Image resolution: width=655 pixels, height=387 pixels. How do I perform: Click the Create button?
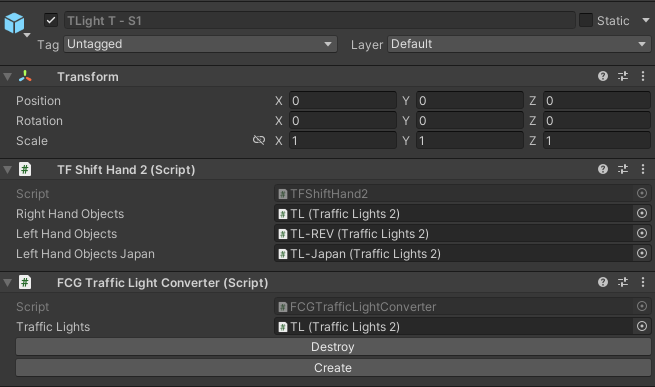pos(333,368)
